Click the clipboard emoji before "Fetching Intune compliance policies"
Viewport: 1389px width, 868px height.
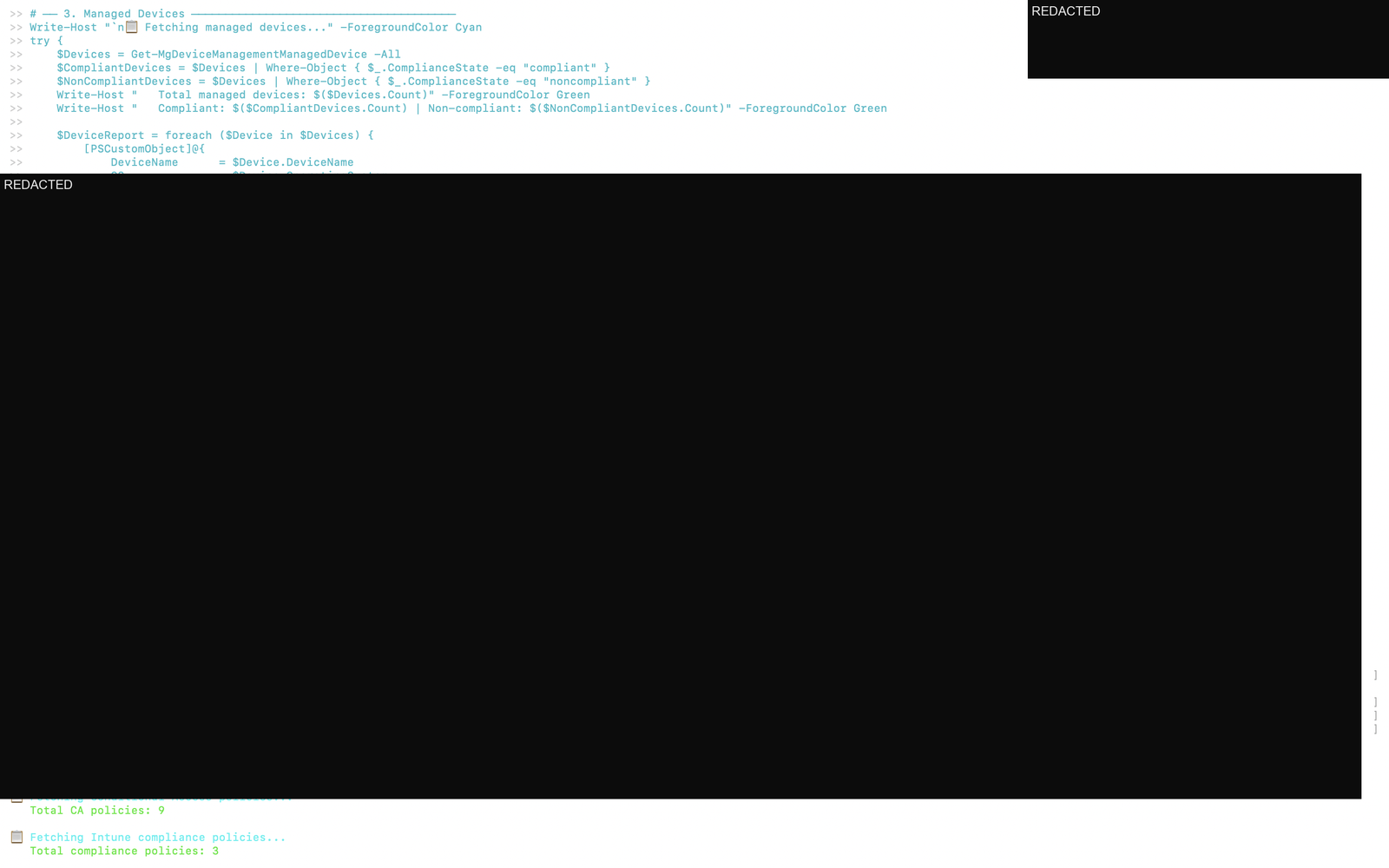(x=16, y=838)
